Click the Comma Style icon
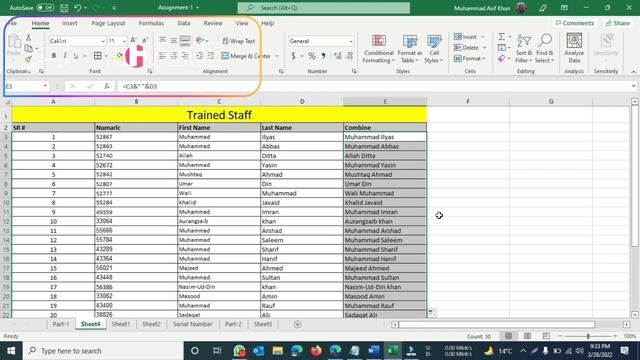Screen dimensions: 640x360 coord(323,56)
